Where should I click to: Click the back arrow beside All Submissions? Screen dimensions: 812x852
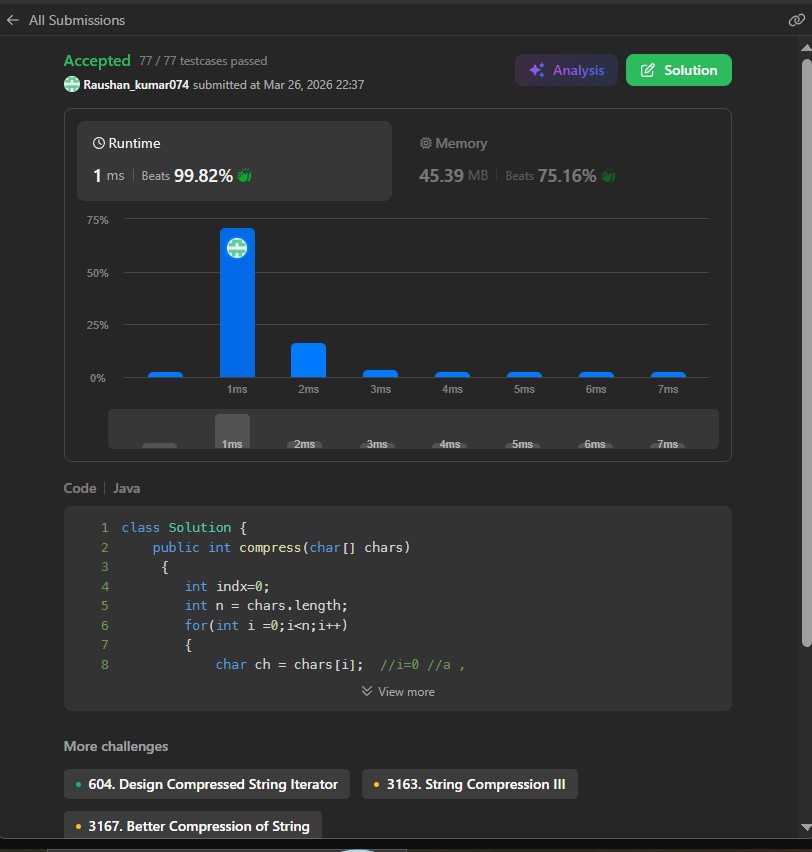[13, 20]
